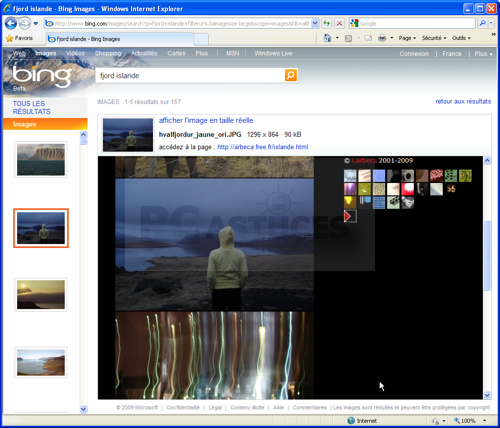Image resolution: width=500 pixels, height=428 pixels.
Task: Click the Confidentialité footer link
Action: click(183, 407)
